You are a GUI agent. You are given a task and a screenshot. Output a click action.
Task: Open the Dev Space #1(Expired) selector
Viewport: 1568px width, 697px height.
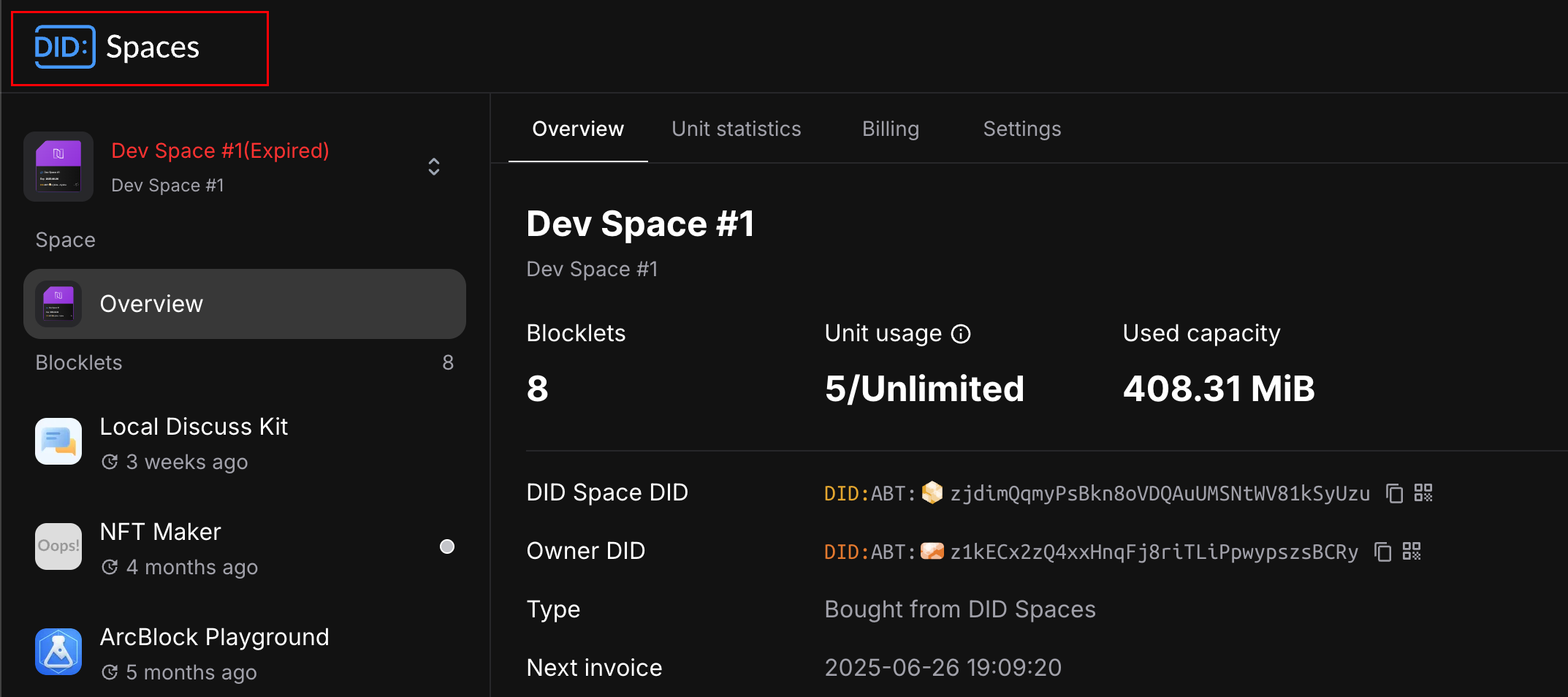tap(219, 151)
